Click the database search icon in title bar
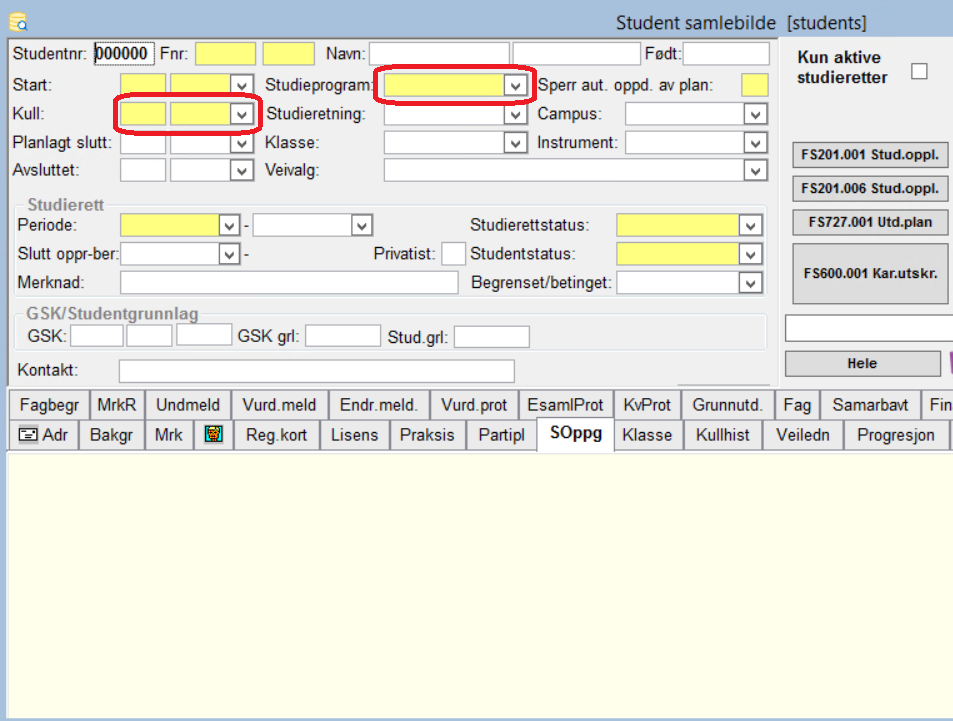Screen dimensions: 953x721 pos(18,22)
